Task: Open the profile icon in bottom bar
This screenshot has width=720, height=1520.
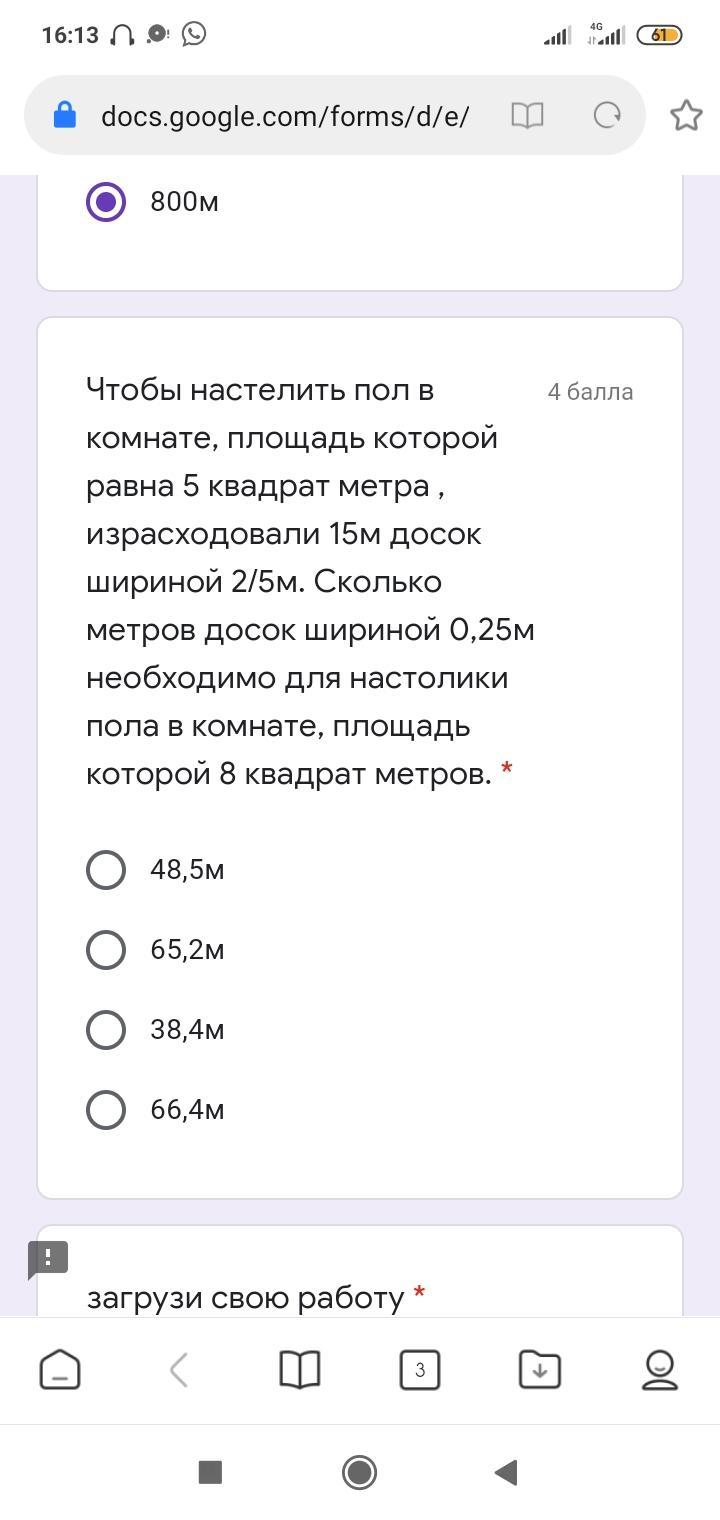Action: point(660,1370)
